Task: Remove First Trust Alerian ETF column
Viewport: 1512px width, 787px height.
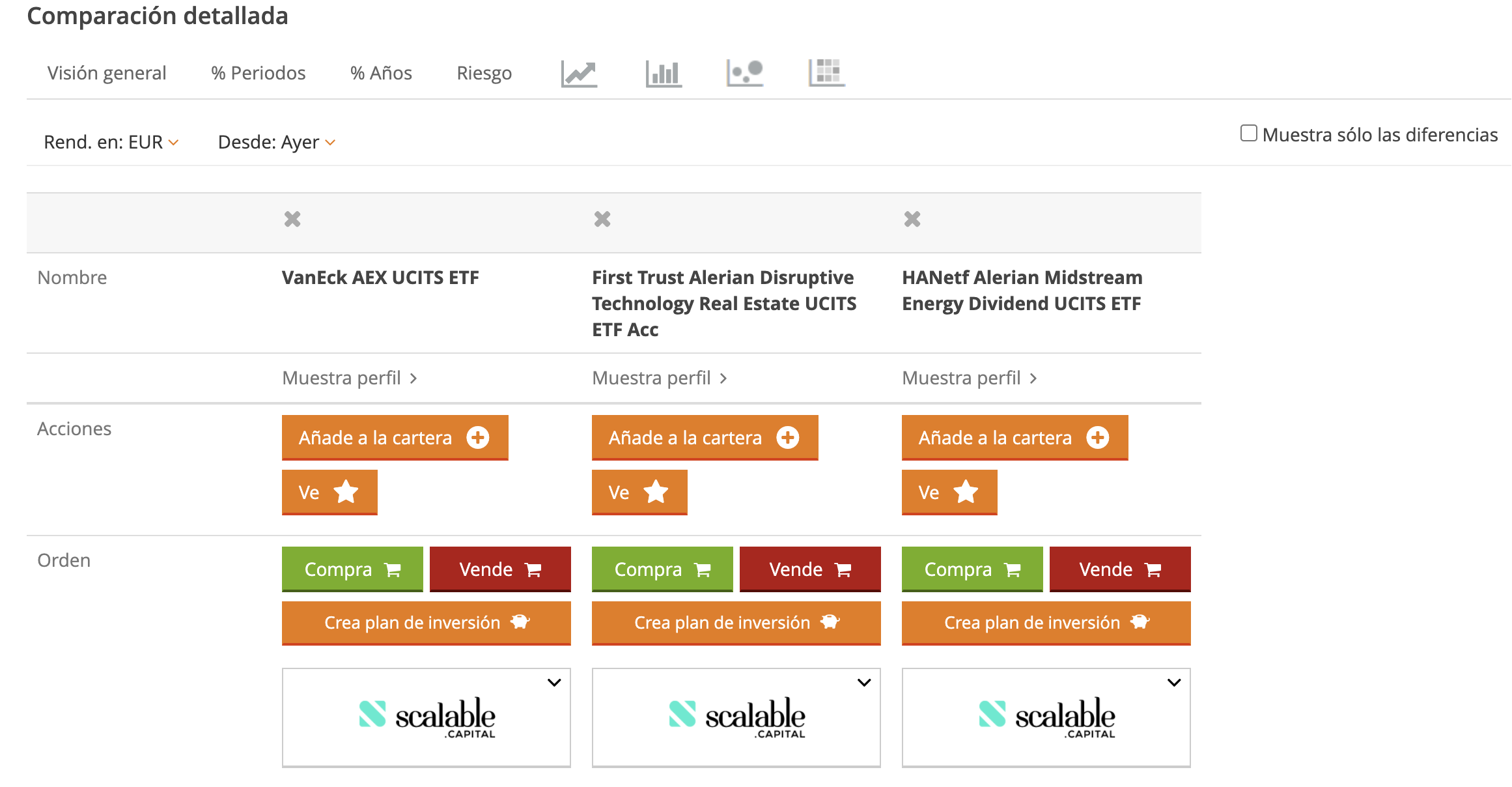Action: tap(602, 220)
